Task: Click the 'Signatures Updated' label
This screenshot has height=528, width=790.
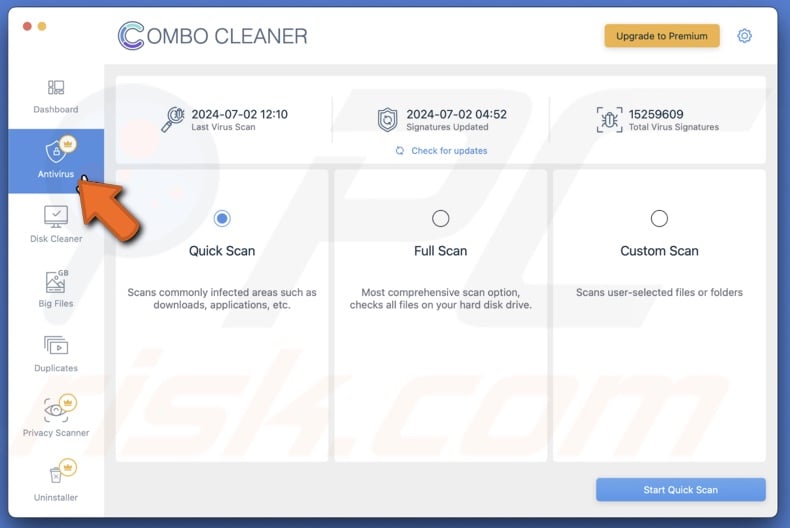Action: 447,127
